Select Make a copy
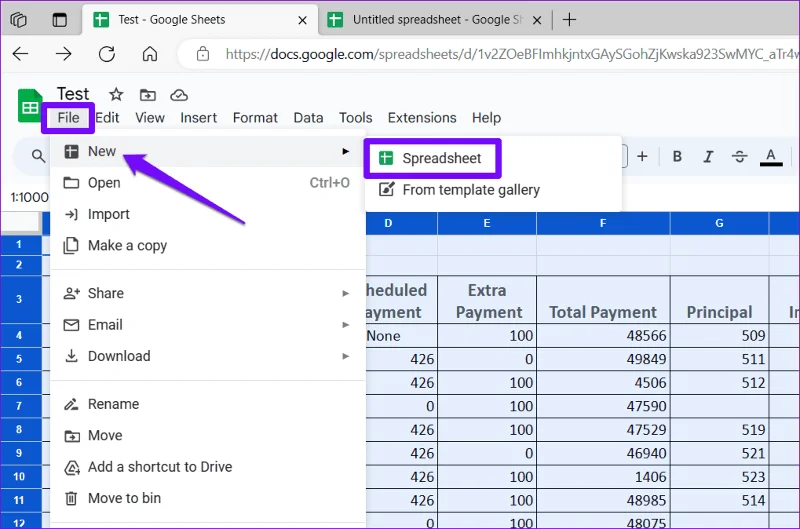The image size is (800, 529). (208, 245)
